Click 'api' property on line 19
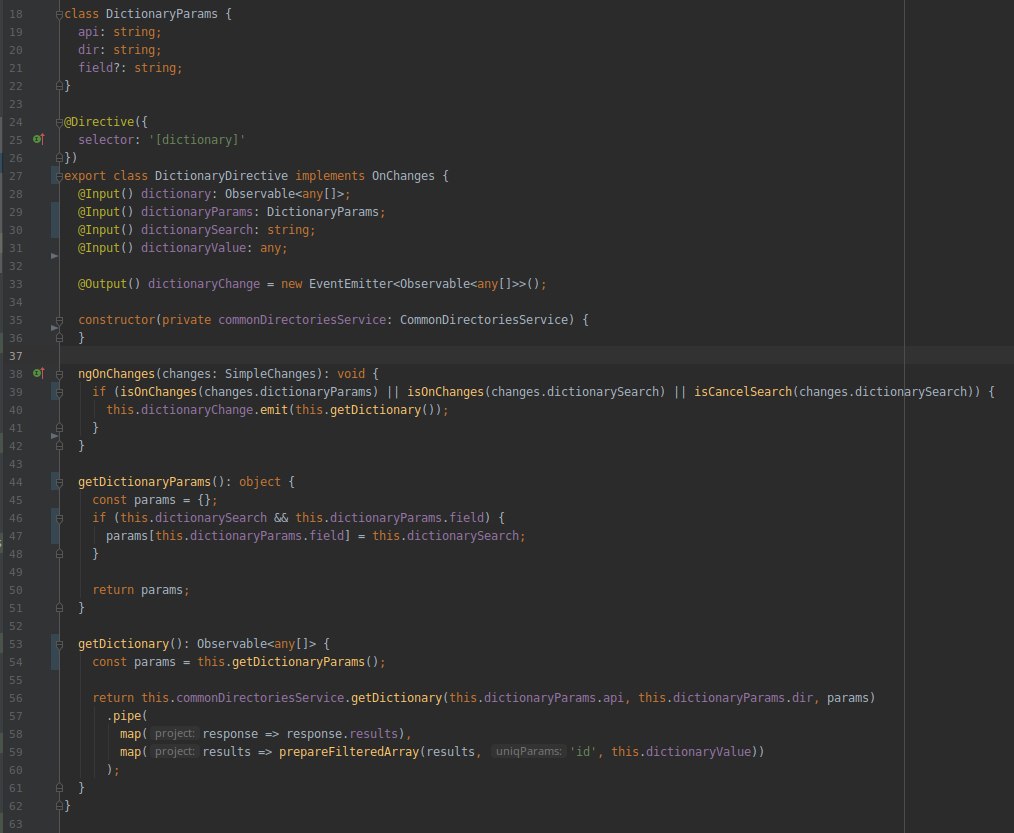 click(89, 32)
